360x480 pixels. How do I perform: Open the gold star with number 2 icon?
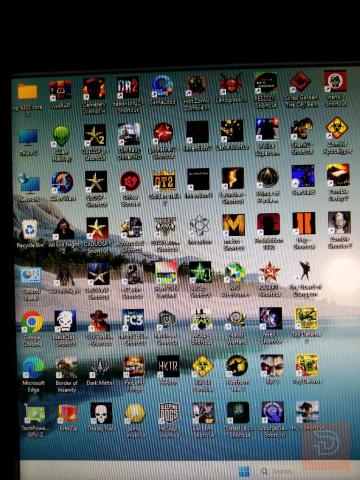click(95, 135)
